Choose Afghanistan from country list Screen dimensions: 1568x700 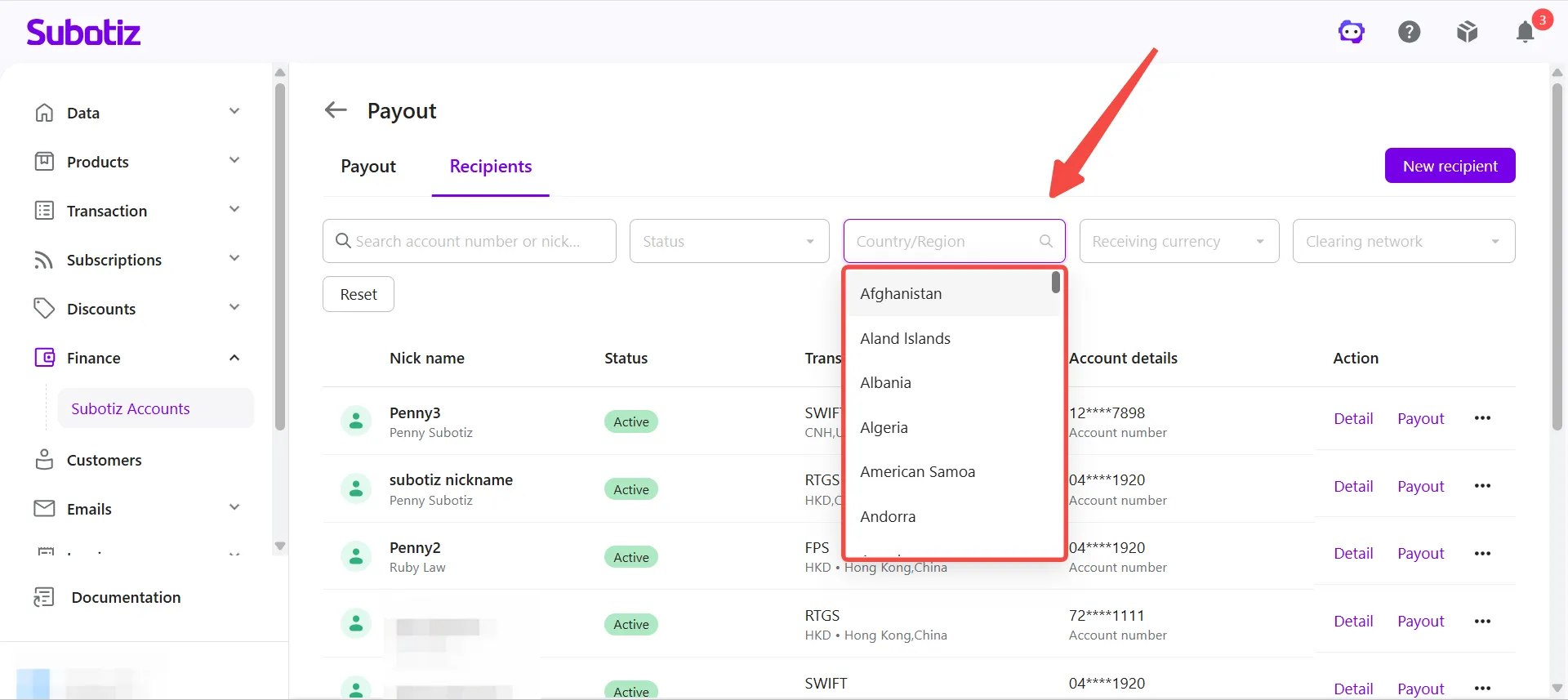(953, 293)
